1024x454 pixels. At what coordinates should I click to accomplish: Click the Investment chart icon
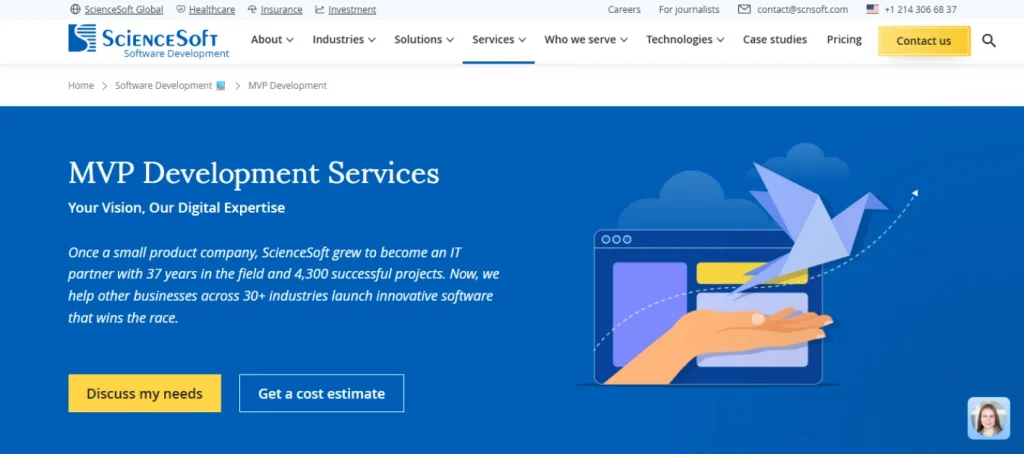tap(319, 9)
